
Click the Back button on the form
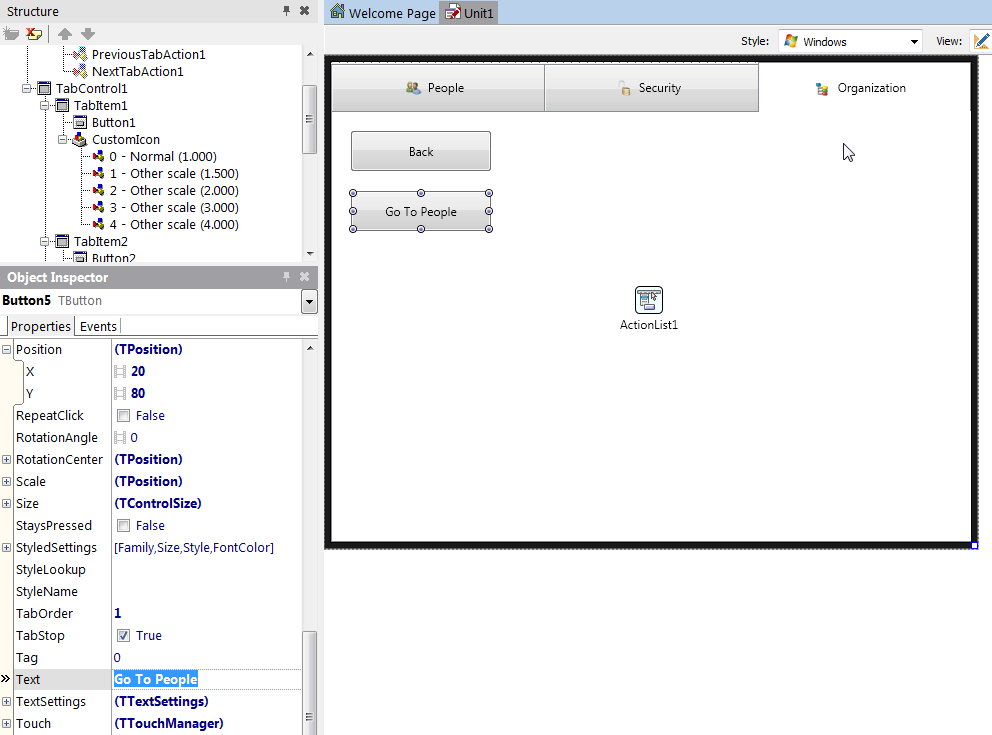(x=420, y=152)
